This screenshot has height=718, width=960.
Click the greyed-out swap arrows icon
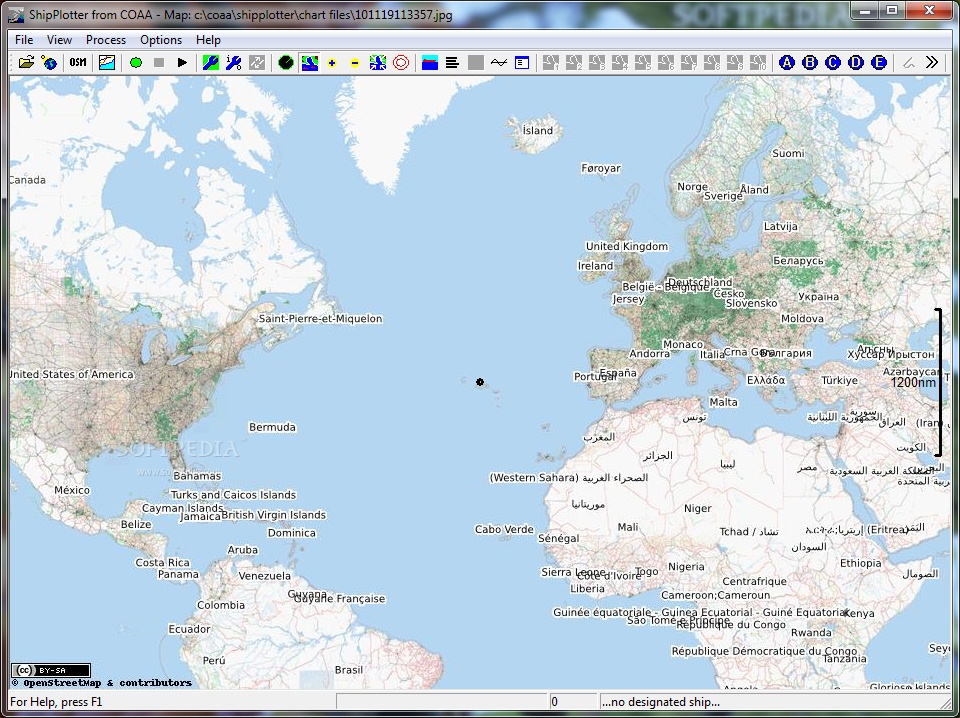(x=257, y=62)
